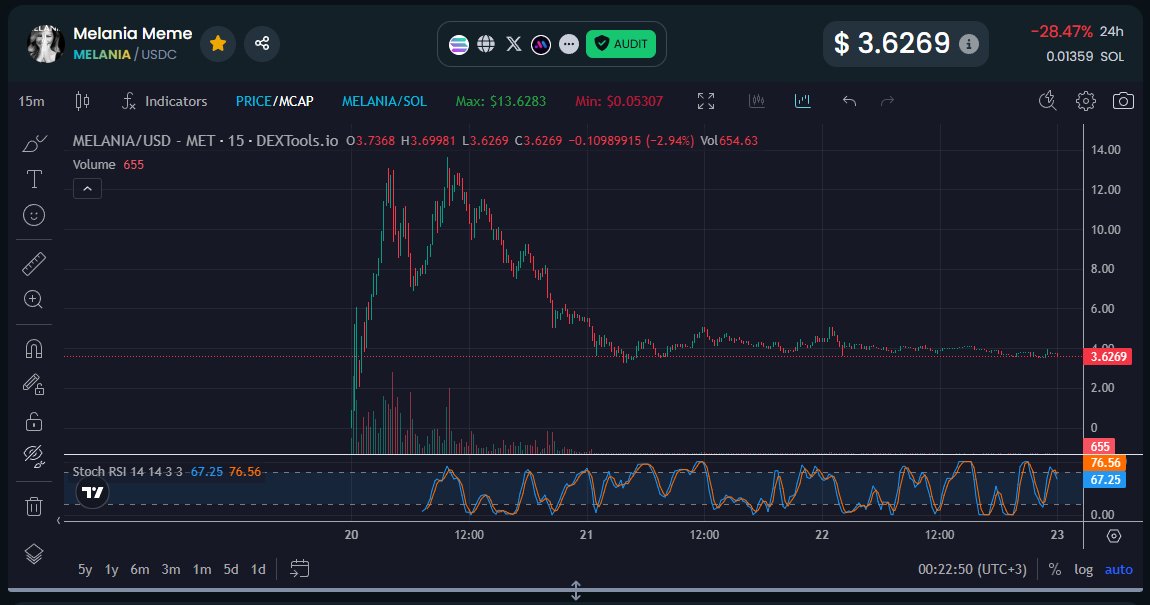The width and height of the screenshot is (1150, 605).
Task: Click the Max: $13.6283 label
Action: [500, 101]
